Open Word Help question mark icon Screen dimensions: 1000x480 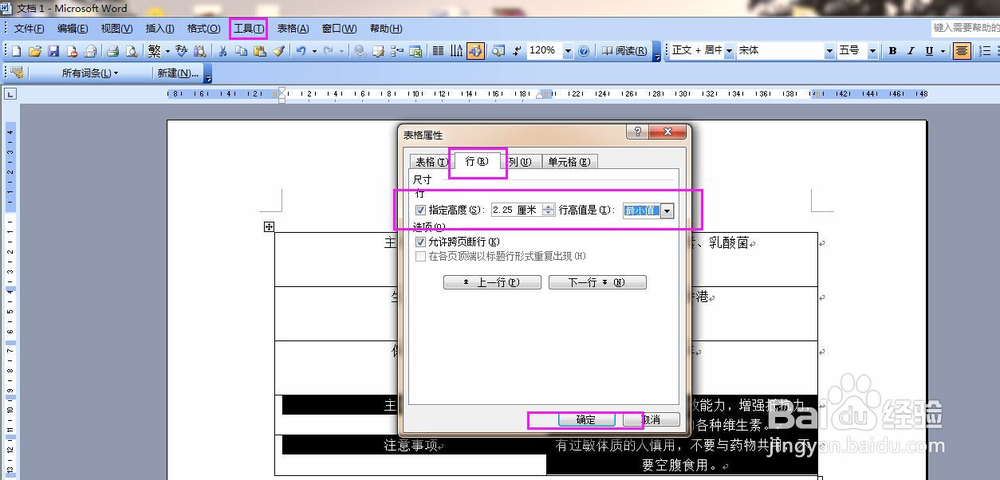(584, 51)
